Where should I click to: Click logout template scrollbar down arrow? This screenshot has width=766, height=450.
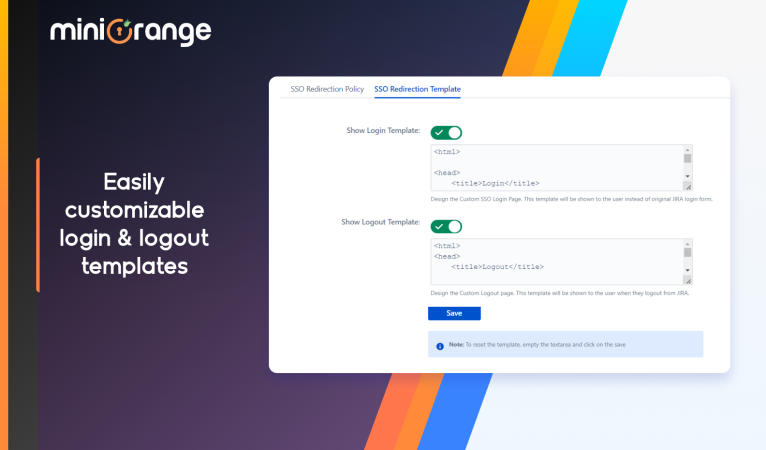pyautogui.click(x=687, y=270)
